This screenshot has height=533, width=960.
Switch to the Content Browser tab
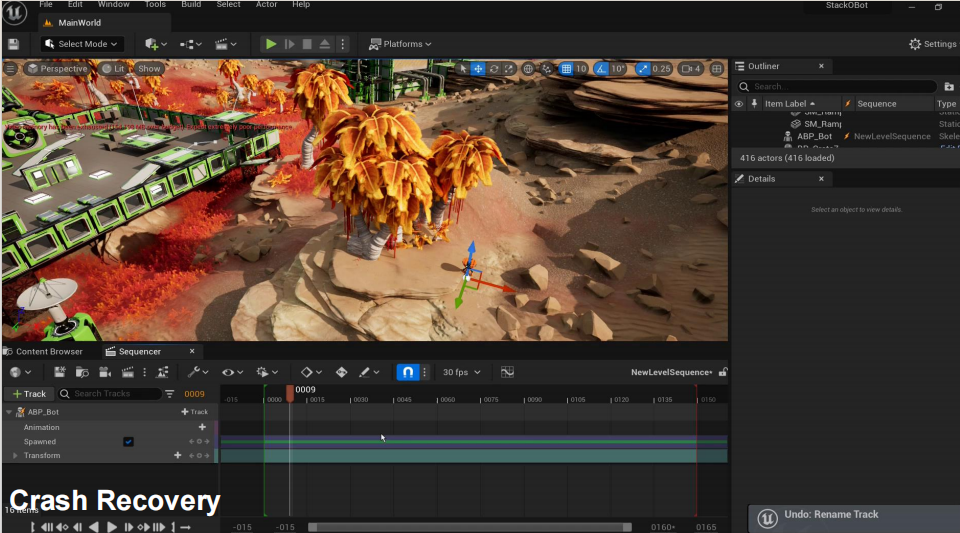tap(49, 351)
